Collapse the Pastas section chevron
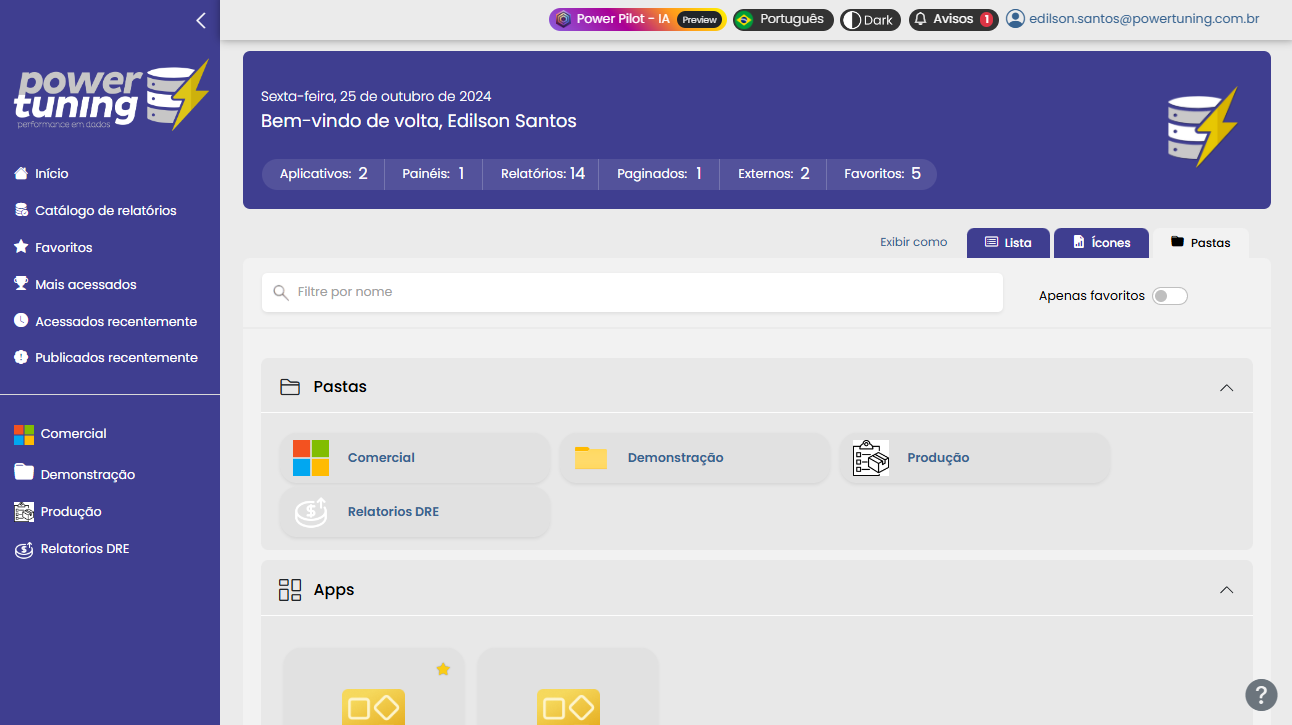Screen dimensions: 1292x725 click(x=1226, y=387)
